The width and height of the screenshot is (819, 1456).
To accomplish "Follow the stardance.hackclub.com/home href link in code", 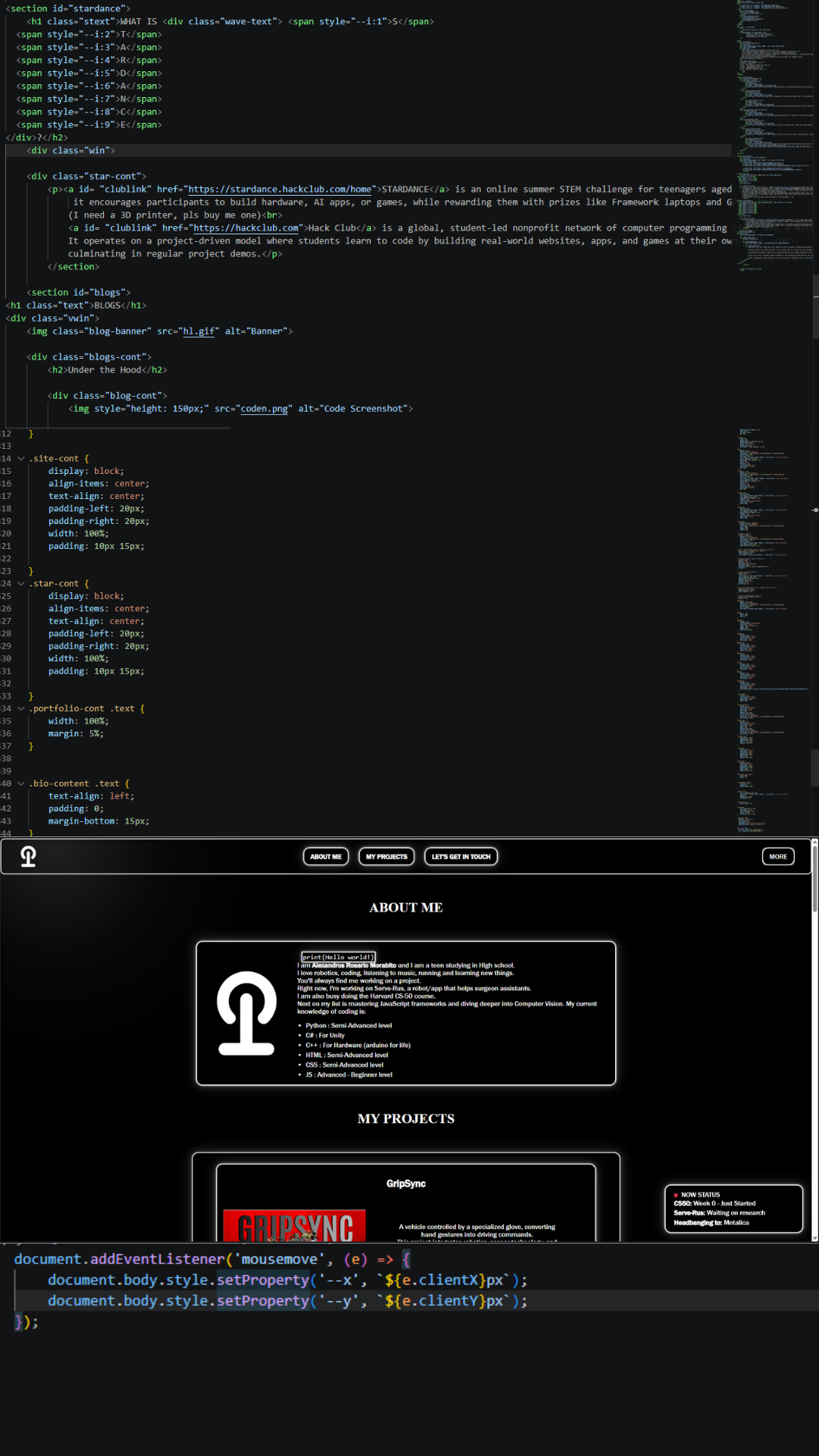I will pos(280,190).
